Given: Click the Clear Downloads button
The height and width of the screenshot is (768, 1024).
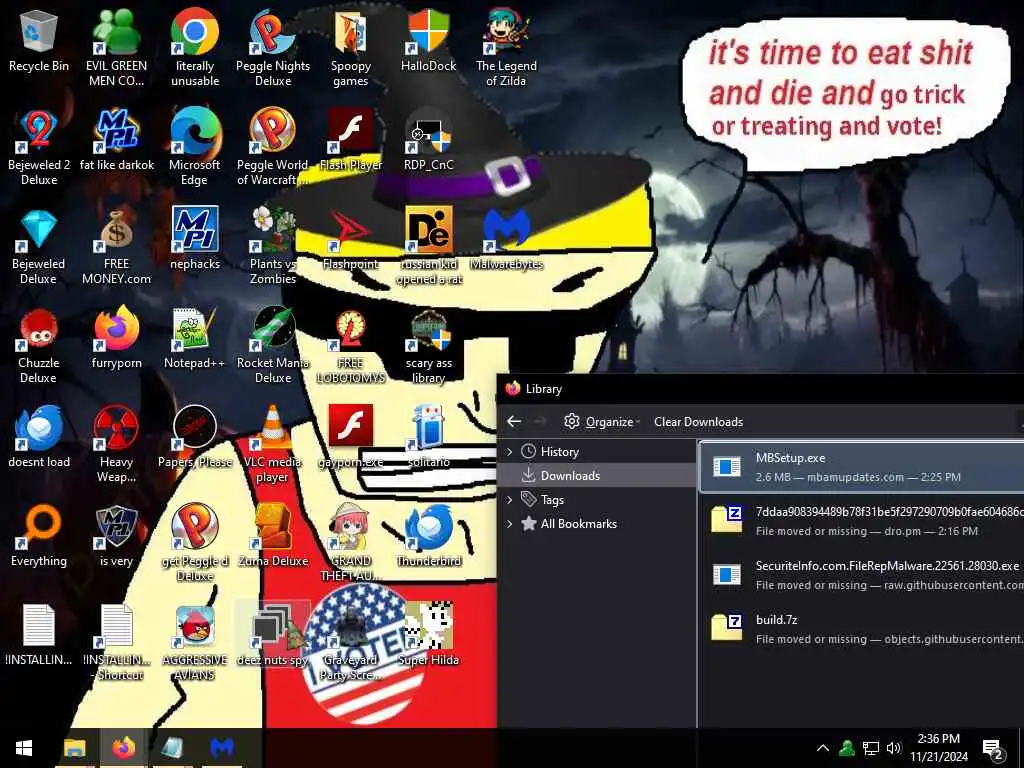Looking at the screenshot, I should pyautogui.click(x=698, y=422).
